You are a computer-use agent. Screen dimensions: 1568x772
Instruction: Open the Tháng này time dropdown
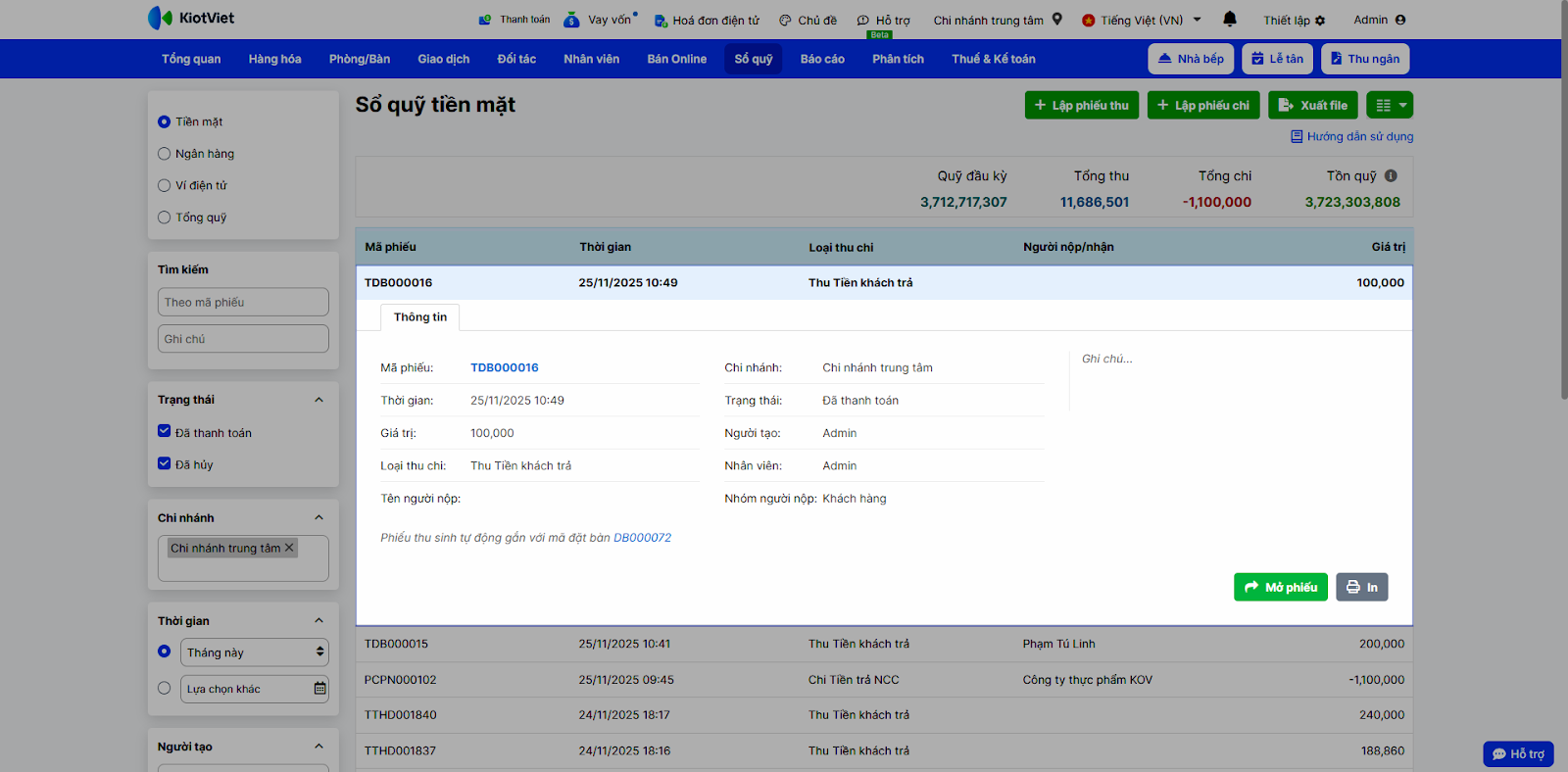pos(254,652)
